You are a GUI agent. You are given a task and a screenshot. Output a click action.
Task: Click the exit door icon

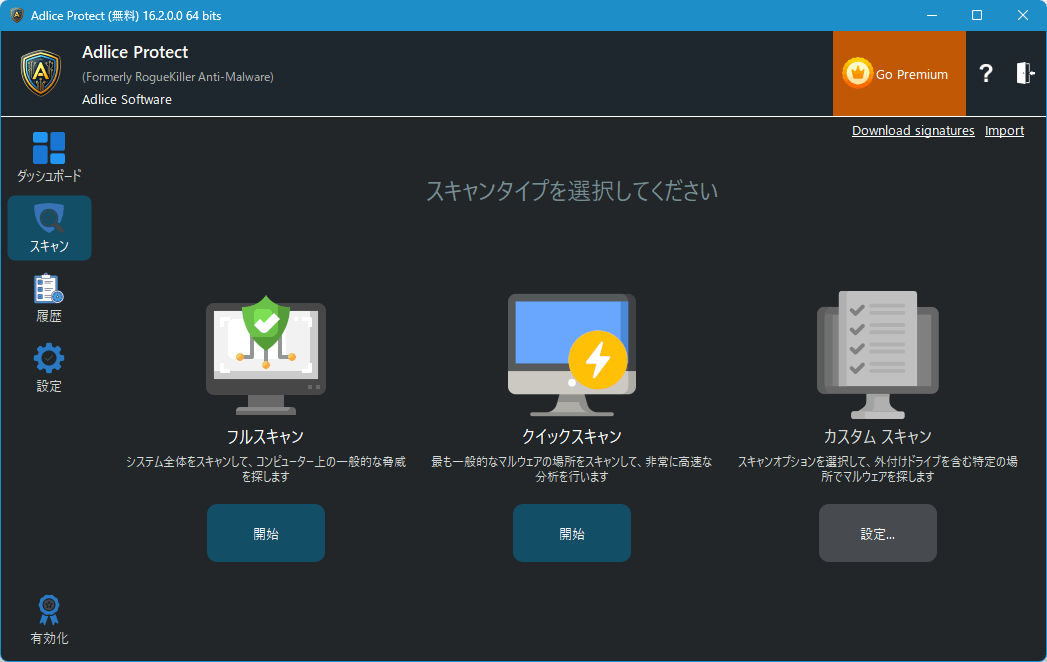[1025, 73]
